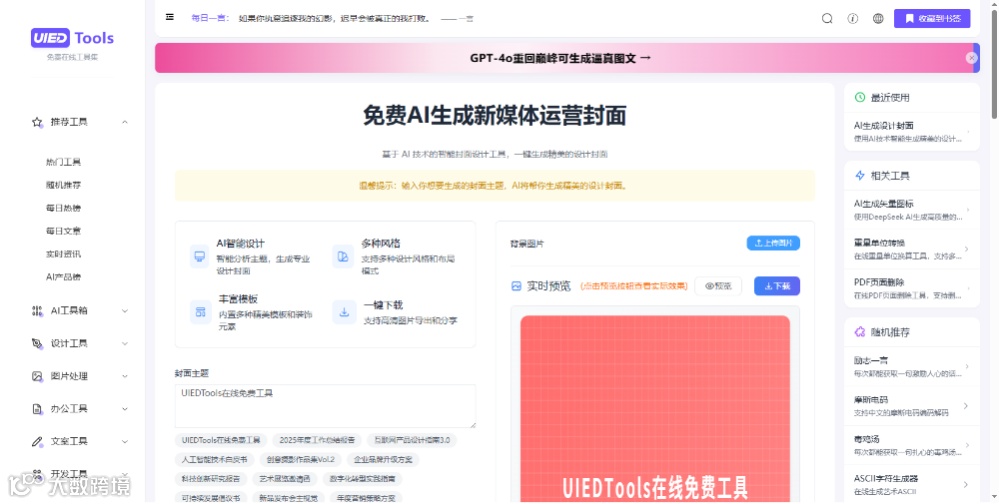The width and height of the screenshot is (999, 504).
Task: Collapse the 推荐工具 section chevron
Action: coord(125,122)
